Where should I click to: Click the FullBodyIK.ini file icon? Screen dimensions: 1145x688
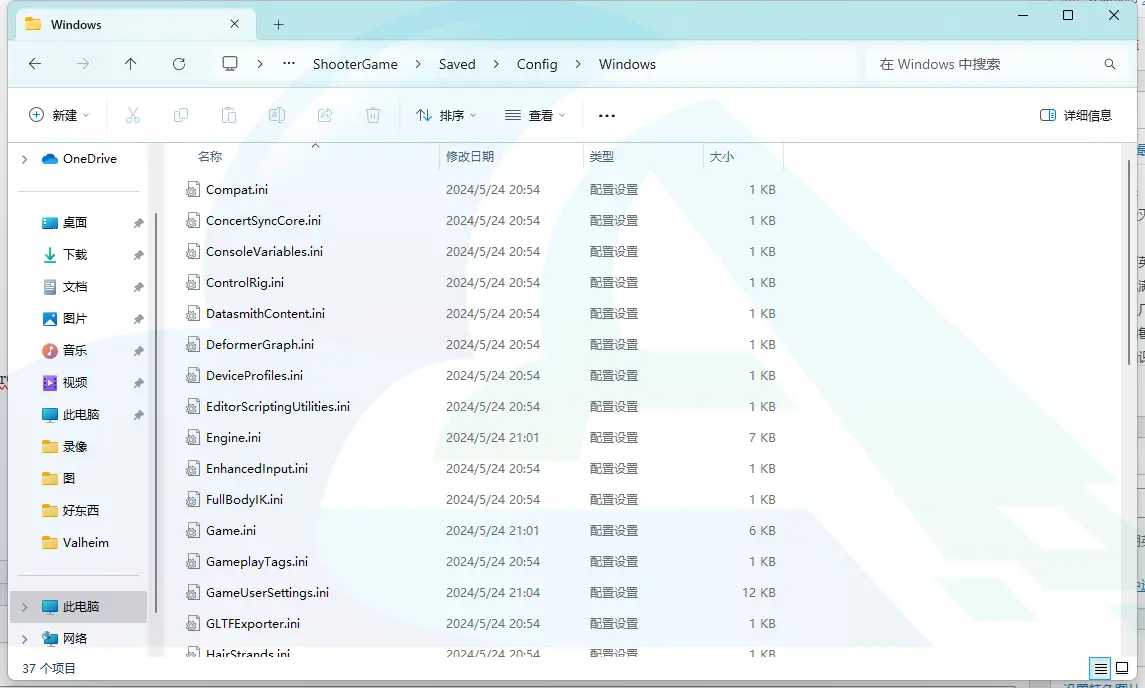pyautogui.click(x=193, y=500)
